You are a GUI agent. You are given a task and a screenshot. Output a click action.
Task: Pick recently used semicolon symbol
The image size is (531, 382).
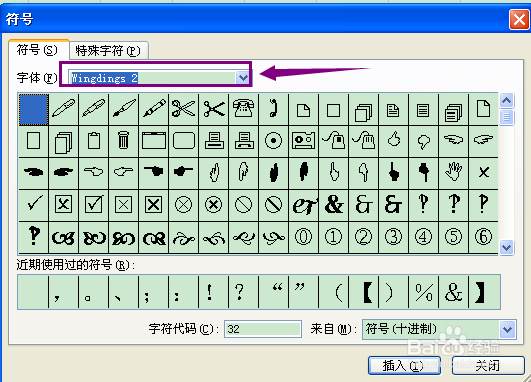click(x=153, y=292)
